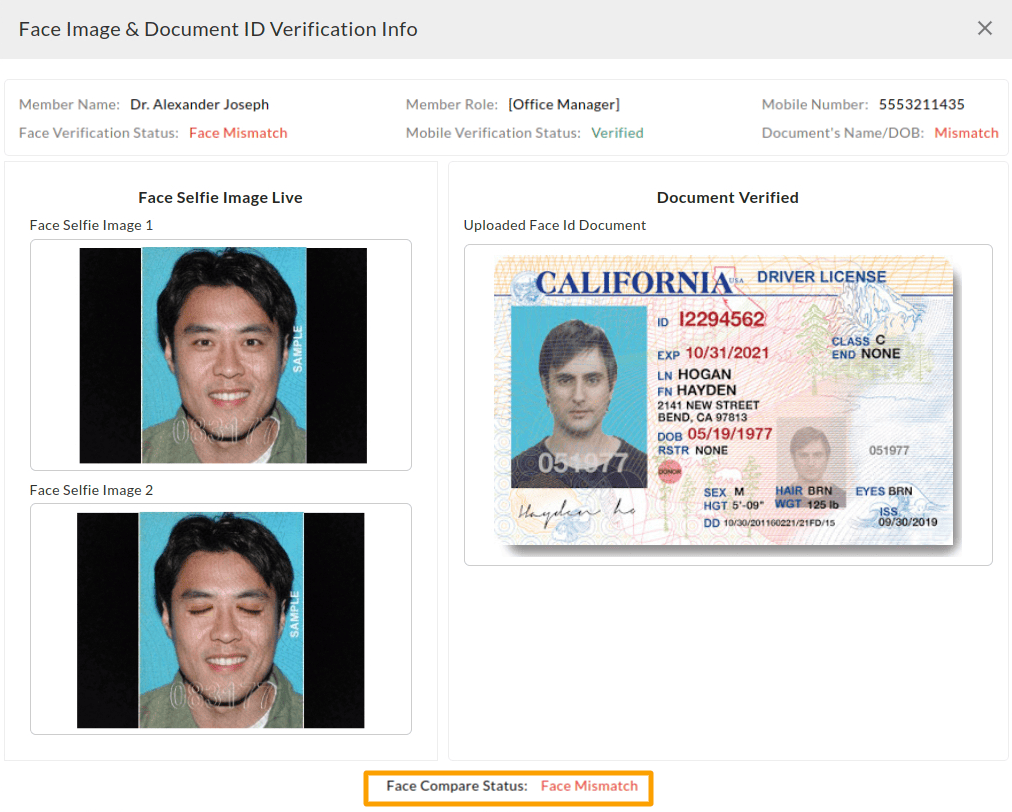View the uploaded California driver license image

pyautogui.click(x=727, y=400)
